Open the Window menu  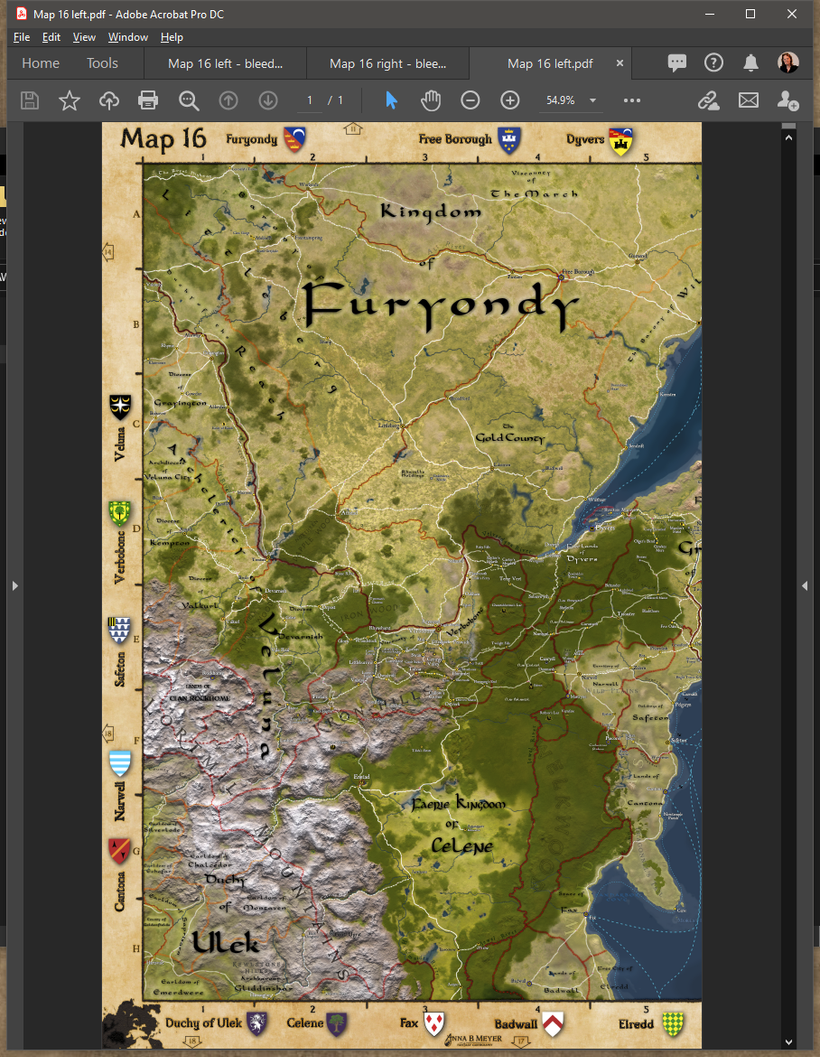coord(128,36)
